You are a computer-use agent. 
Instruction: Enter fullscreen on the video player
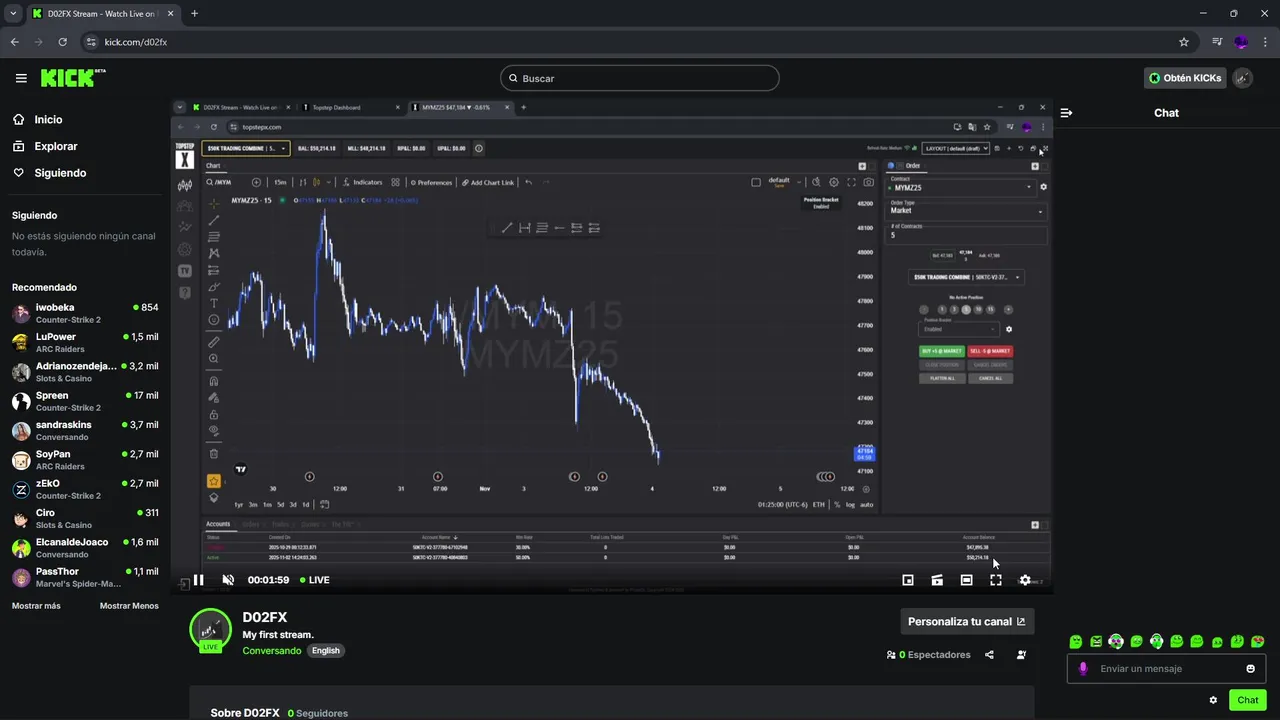996,580
